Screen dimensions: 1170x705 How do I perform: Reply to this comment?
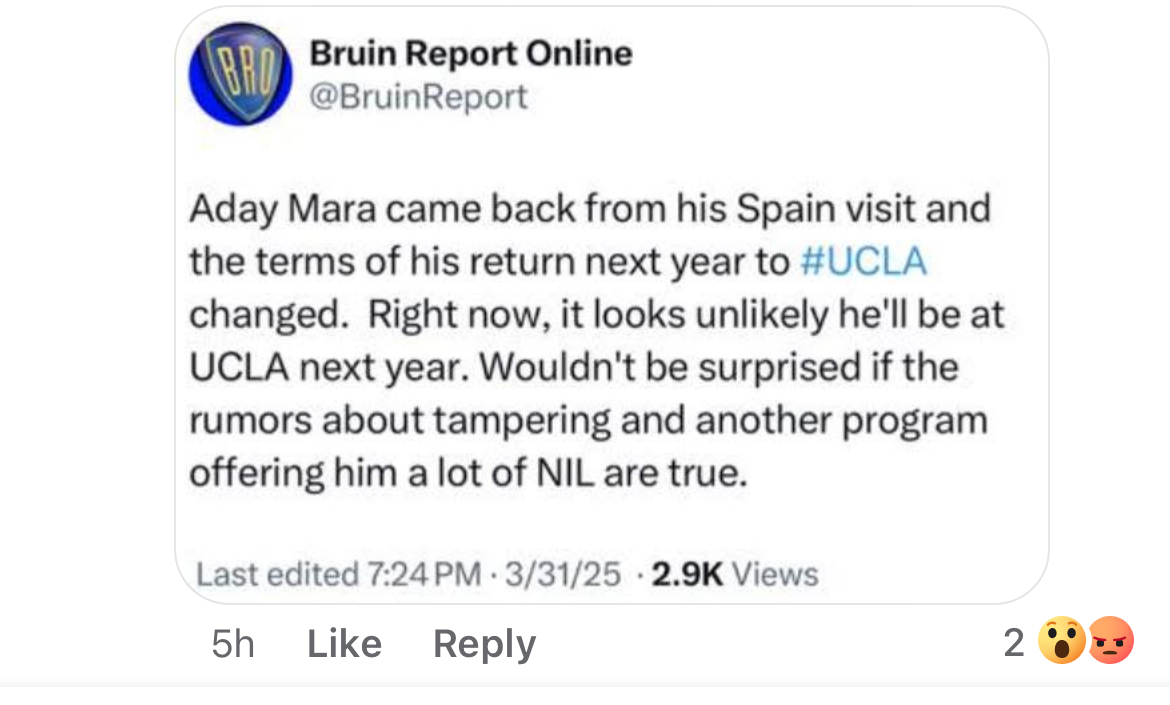[484, 644]
